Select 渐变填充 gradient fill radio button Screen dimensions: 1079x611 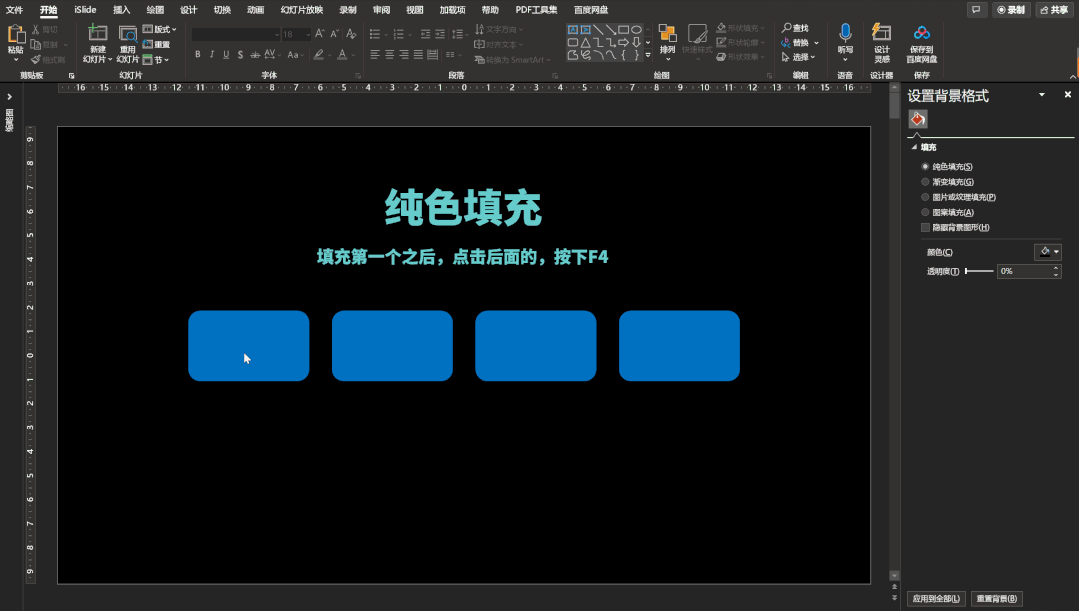point(925,182)
